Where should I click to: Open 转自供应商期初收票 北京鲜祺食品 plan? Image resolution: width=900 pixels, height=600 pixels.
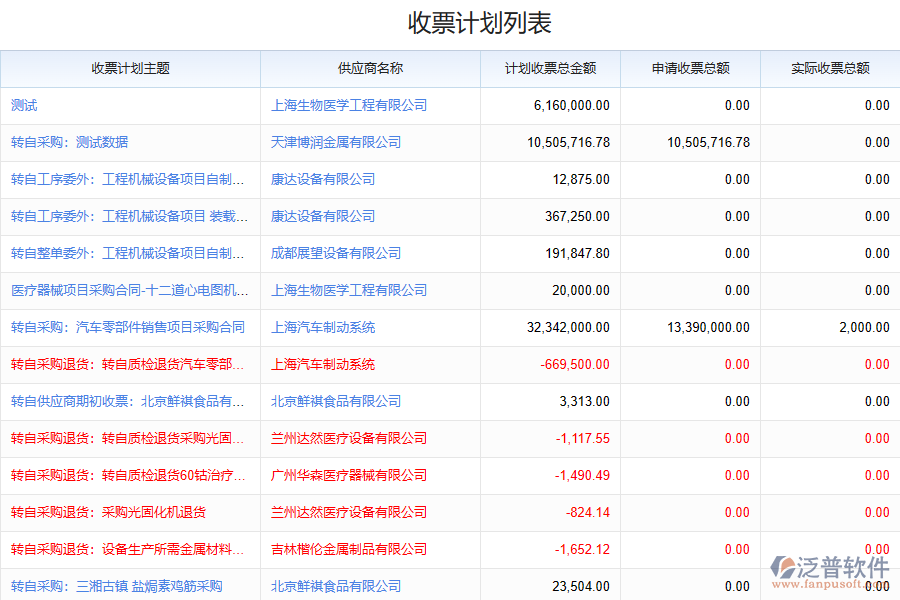pos(128,401)
